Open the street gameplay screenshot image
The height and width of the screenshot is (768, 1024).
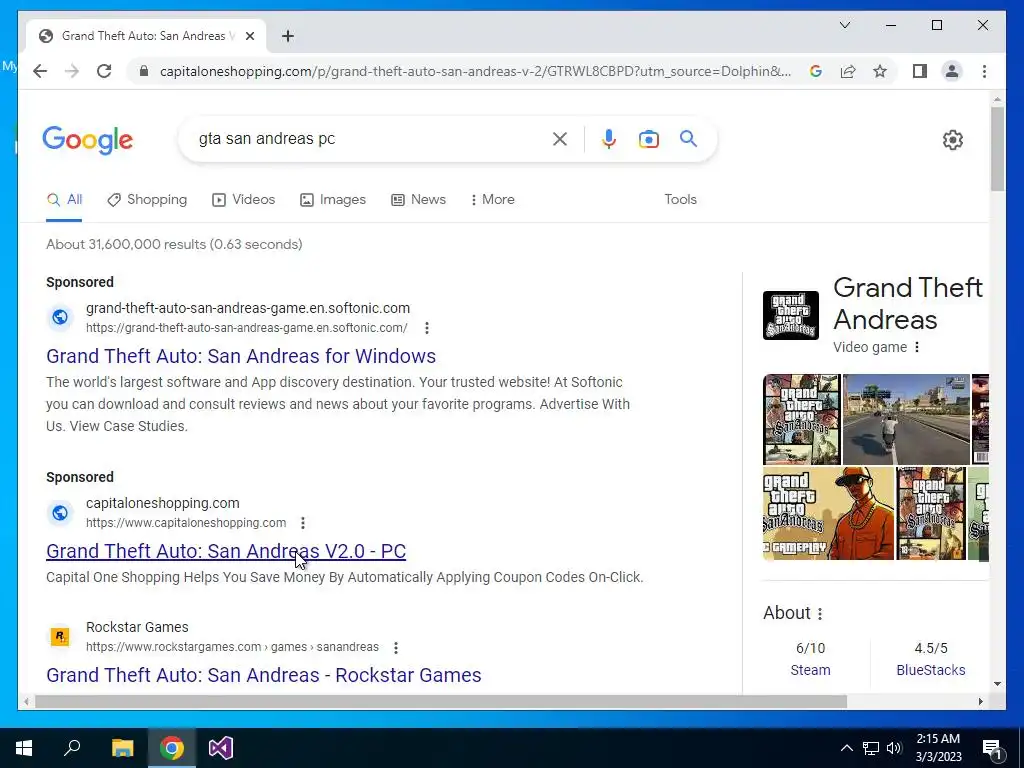[906, 419]
